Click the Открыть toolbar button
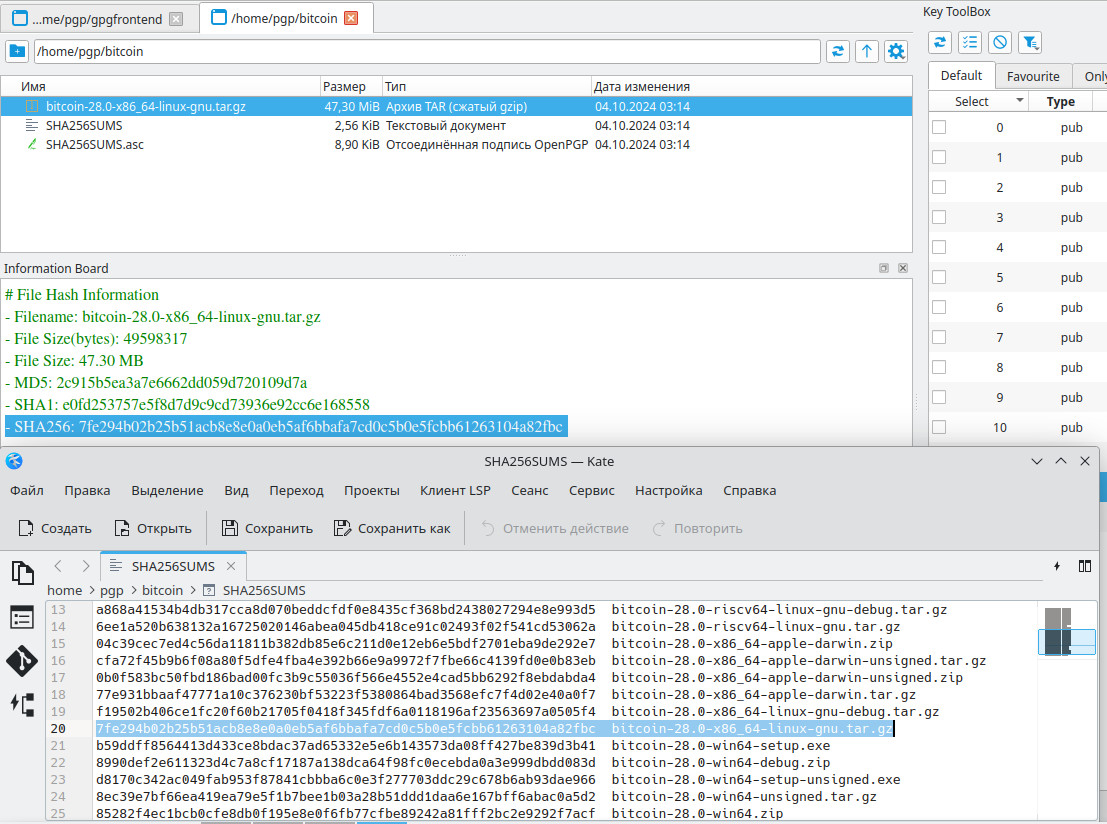1107x824 pixels. tap(153, 528)
